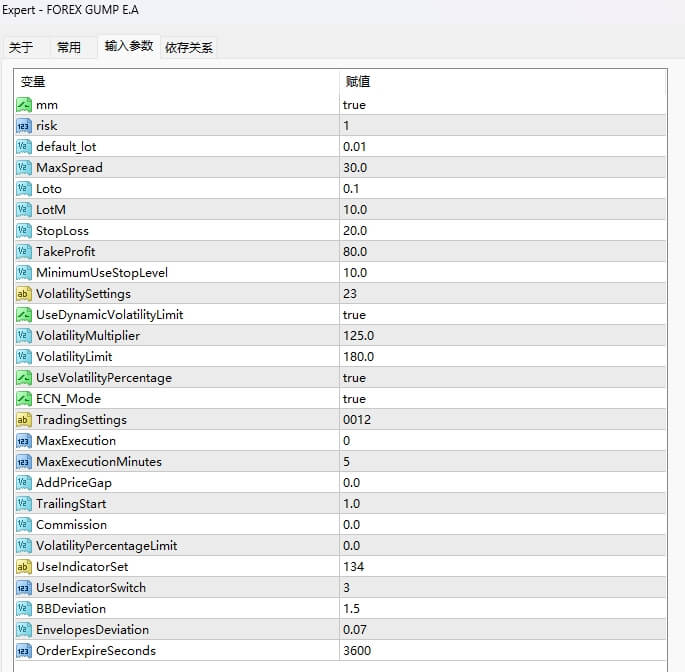Switch to the 关于 tab
Image resolution: width=685 pixels, height=672 pixels.
pos(21,47)
